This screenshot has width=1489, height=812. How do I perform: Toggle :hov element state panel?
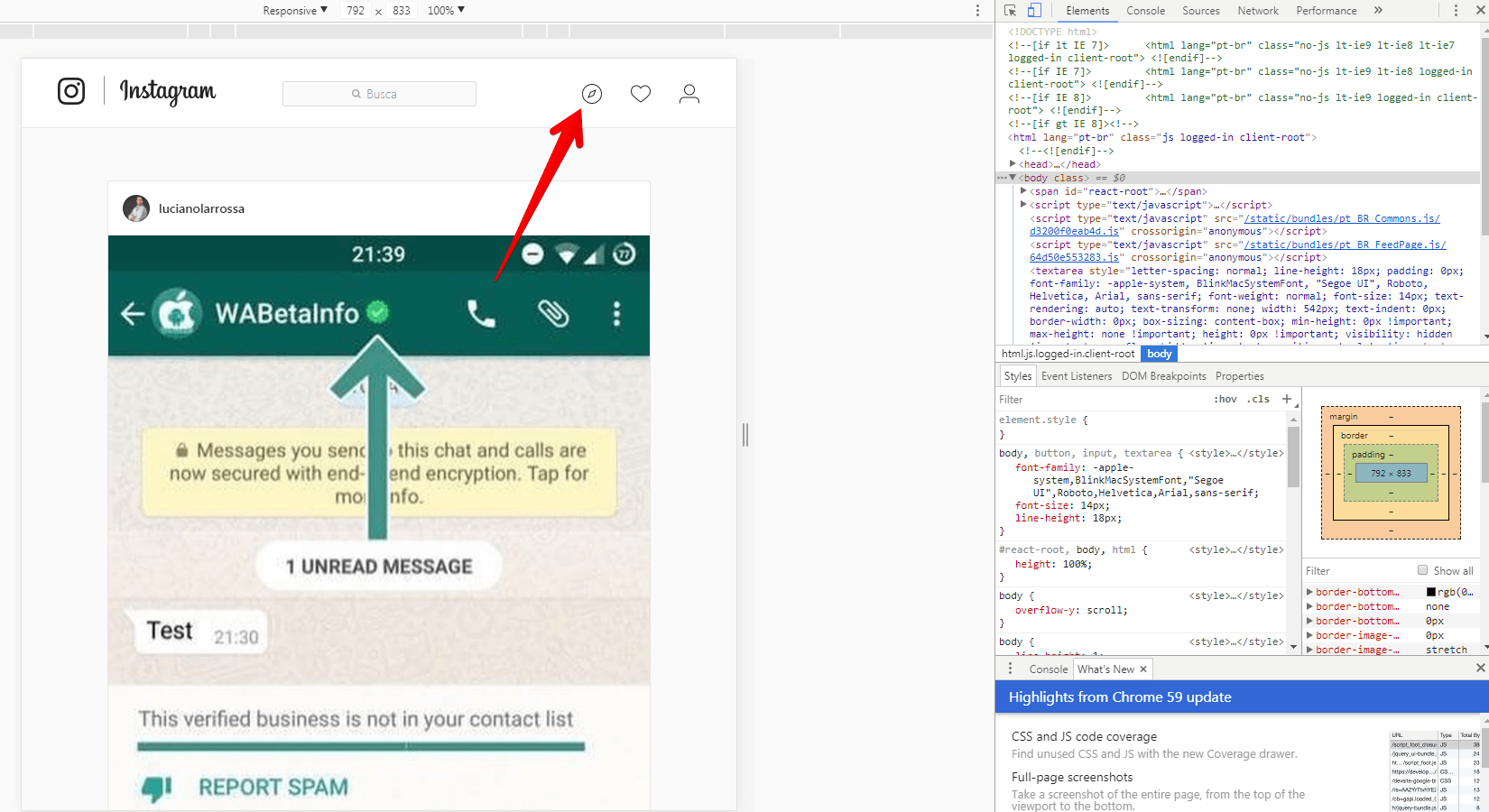[x=1225, y=399]
